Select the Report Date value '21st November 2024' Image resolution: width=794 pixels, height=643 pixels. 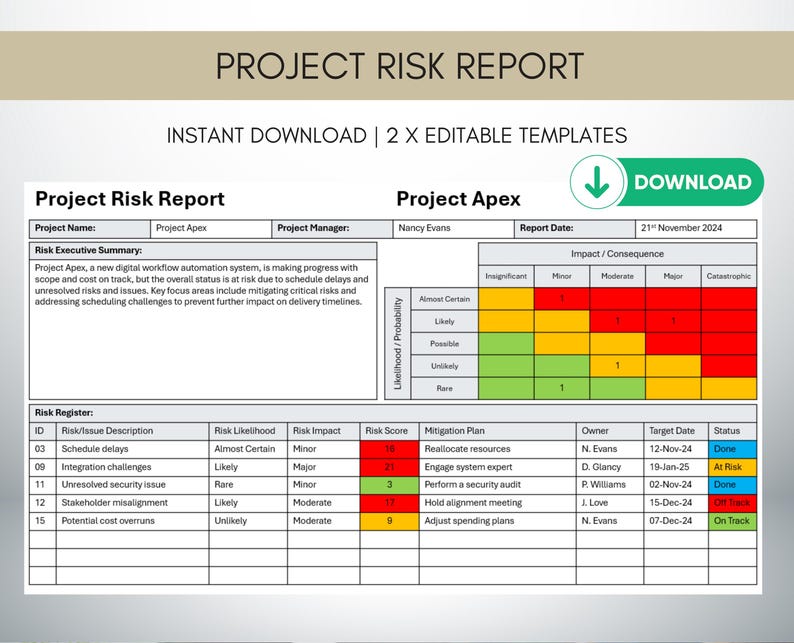tap(681, 228)
